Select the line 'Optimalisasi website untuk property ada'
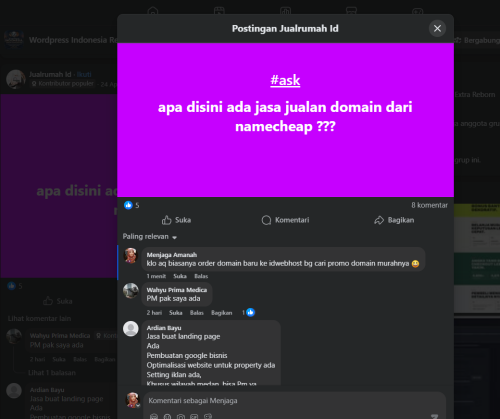 tap(211, 365)
